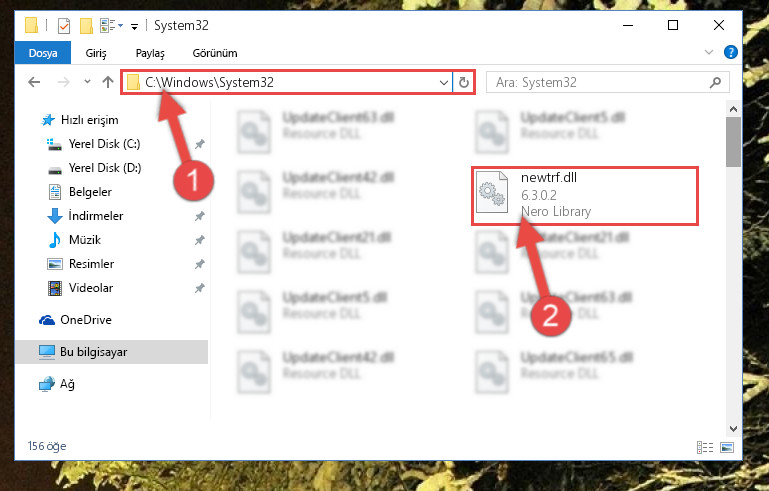769x491 pixels.
Task: Click the vertical scrollbar thumb
Action: coord(733,142)
